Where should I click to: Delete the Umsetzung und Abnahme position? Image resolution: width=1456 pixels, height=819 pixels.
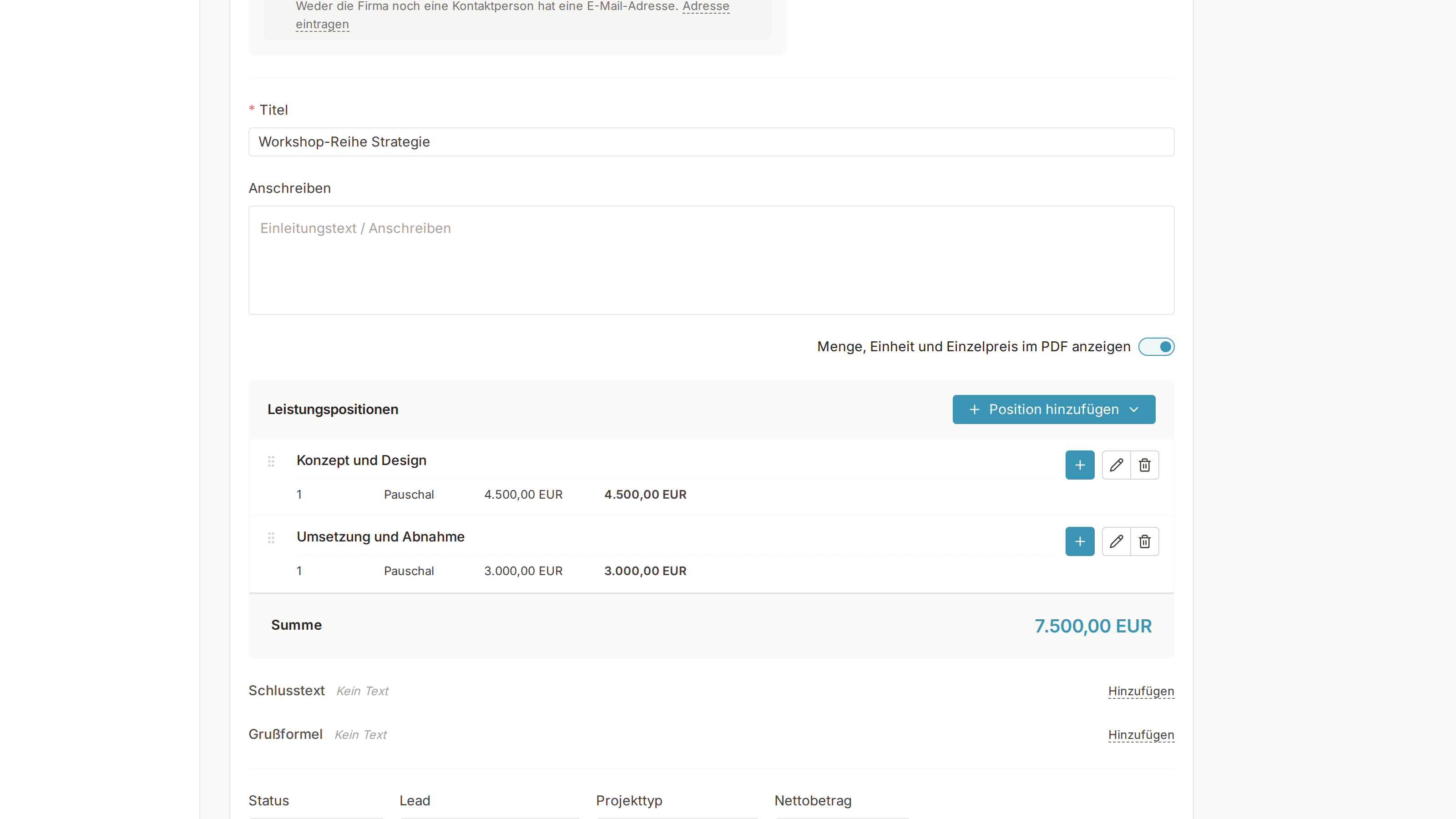1145,541
